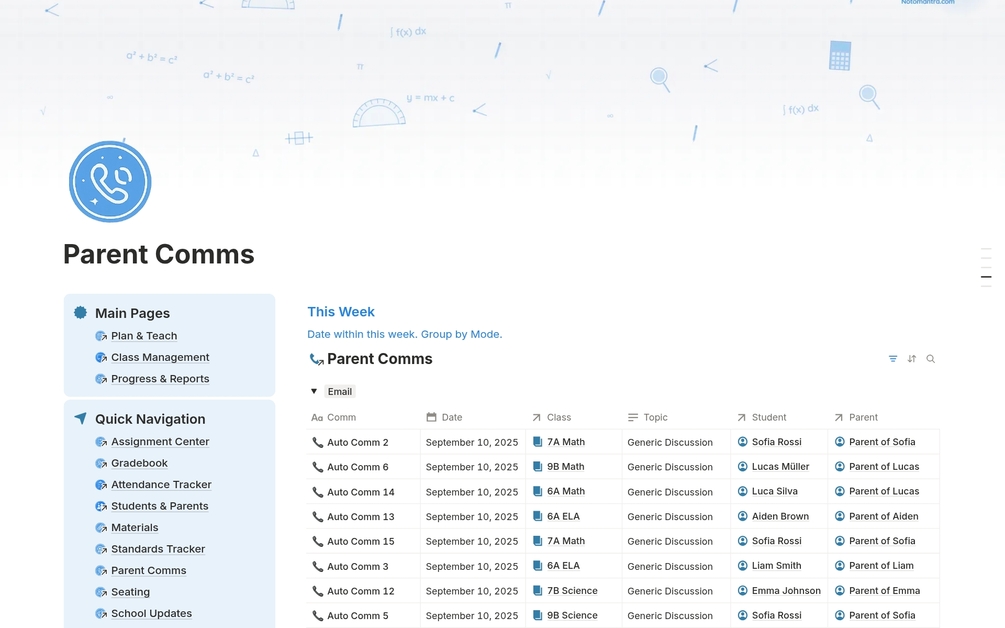Screen dimensions: 1005x628
Task: Open Progress & Reports page link
Action: coord(160,379)
